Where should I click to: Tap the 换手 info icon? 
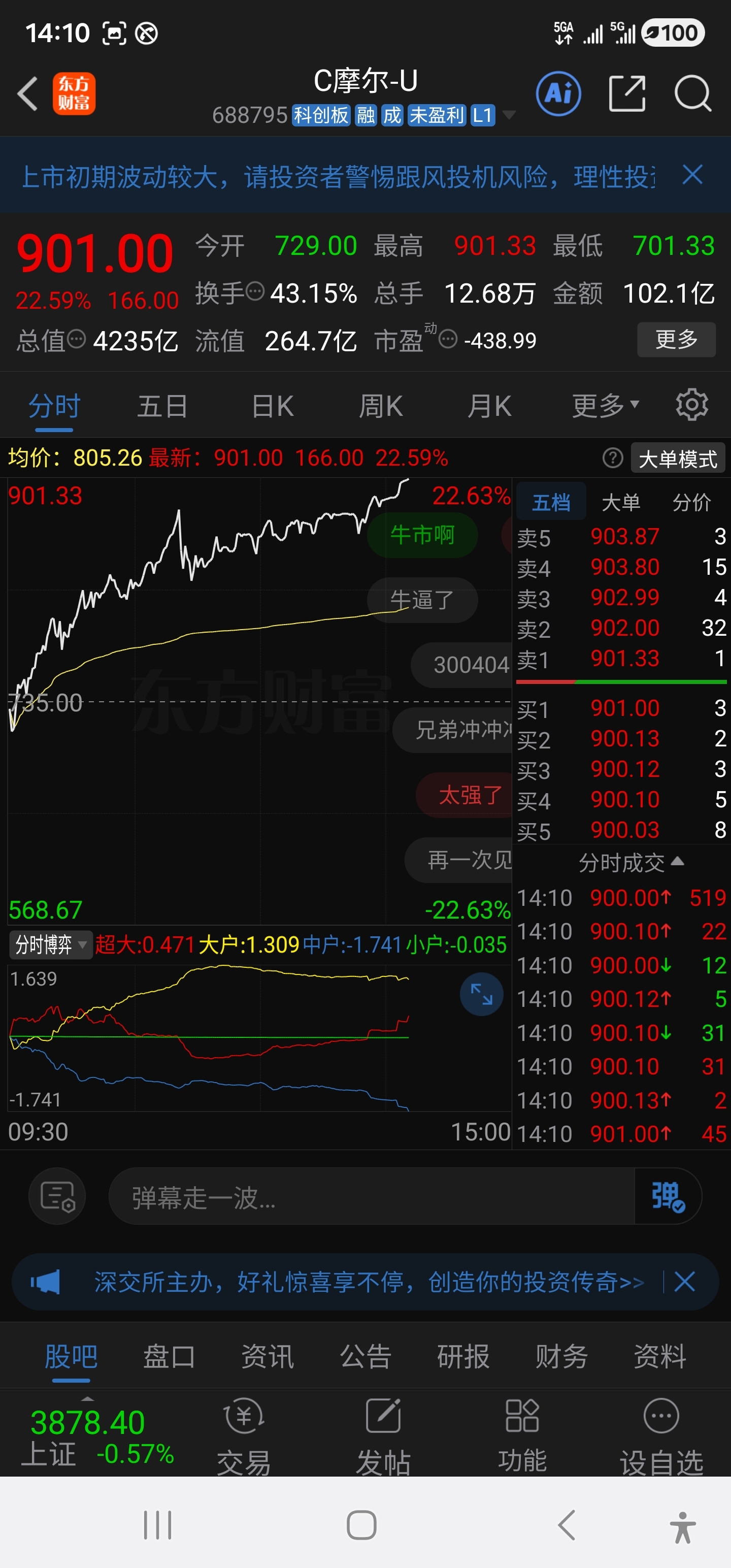tap(254, 291)
